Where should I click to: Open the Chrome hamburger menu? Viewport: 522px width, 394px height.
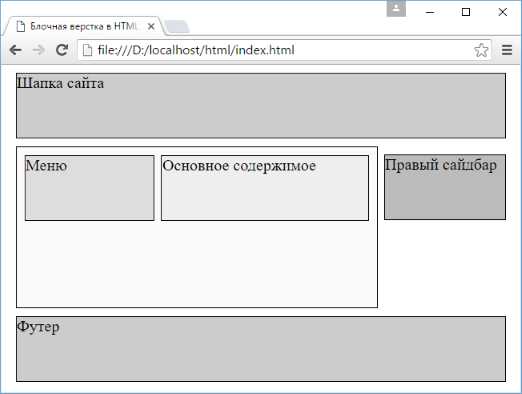coord(507,50)
